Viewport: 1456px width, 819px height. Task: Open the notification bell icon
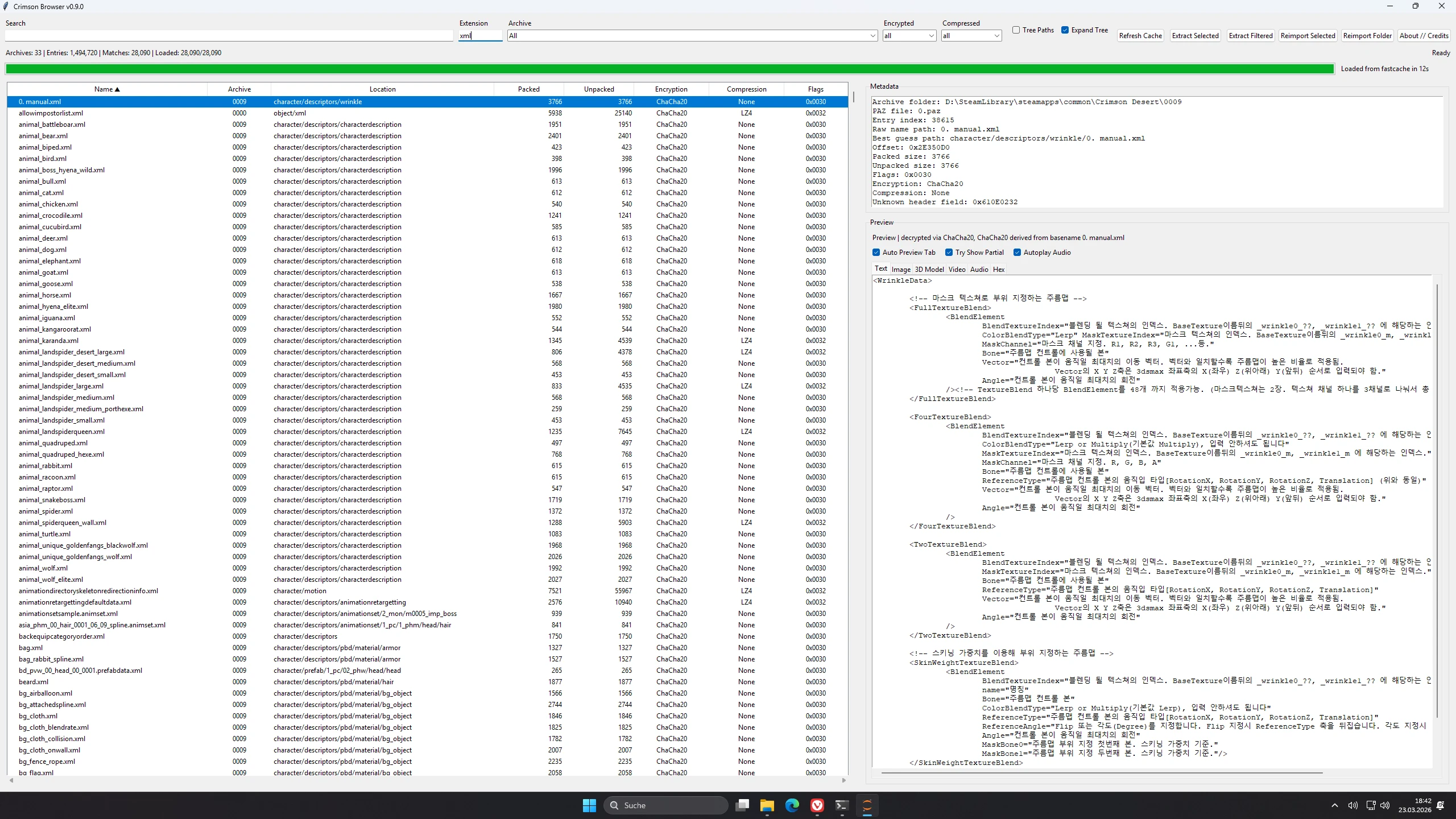(x=1441, y=805)
